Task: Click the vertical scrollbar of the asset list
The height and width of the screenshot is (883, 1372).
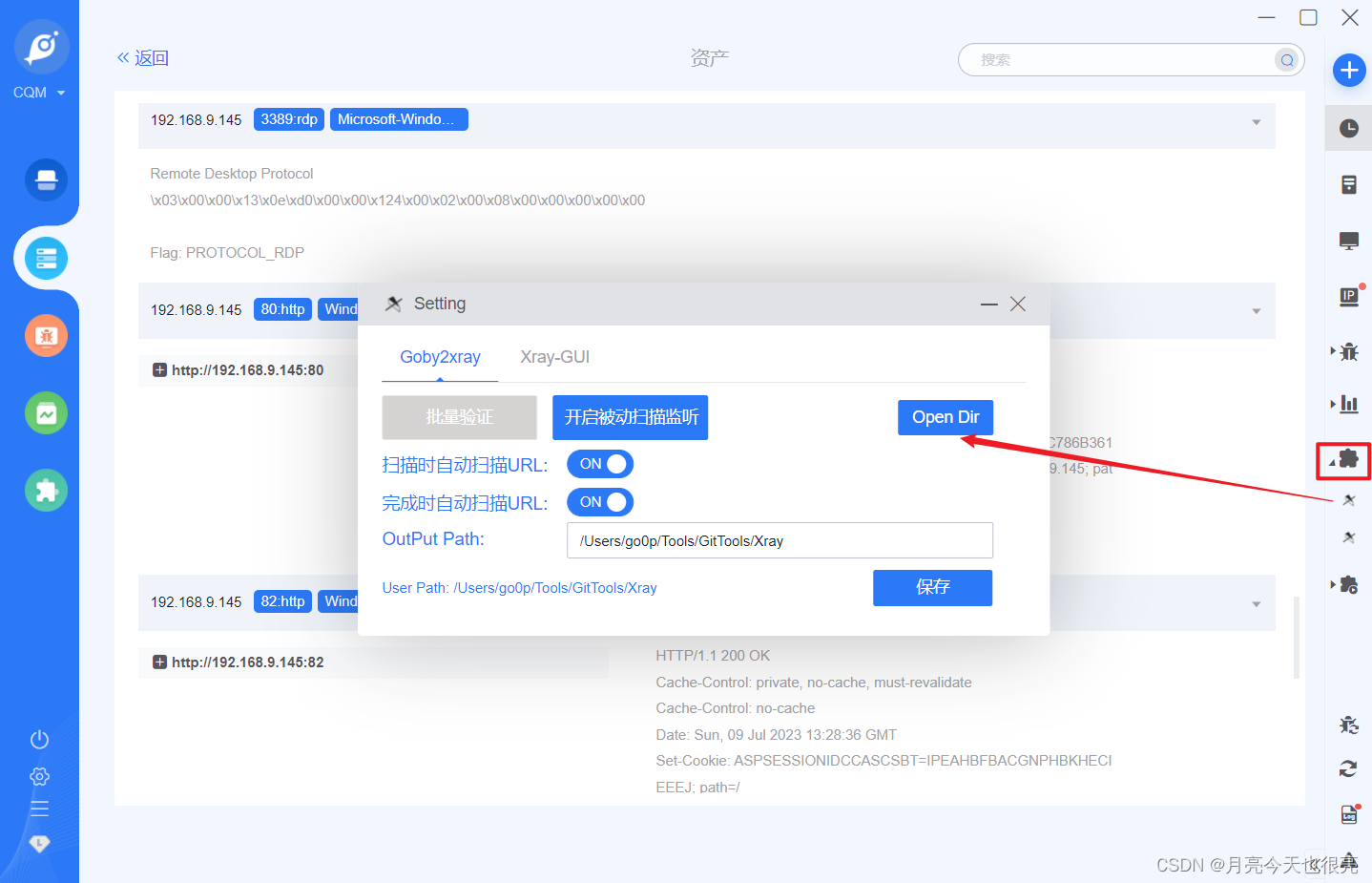Action: tap(1297, 637)
